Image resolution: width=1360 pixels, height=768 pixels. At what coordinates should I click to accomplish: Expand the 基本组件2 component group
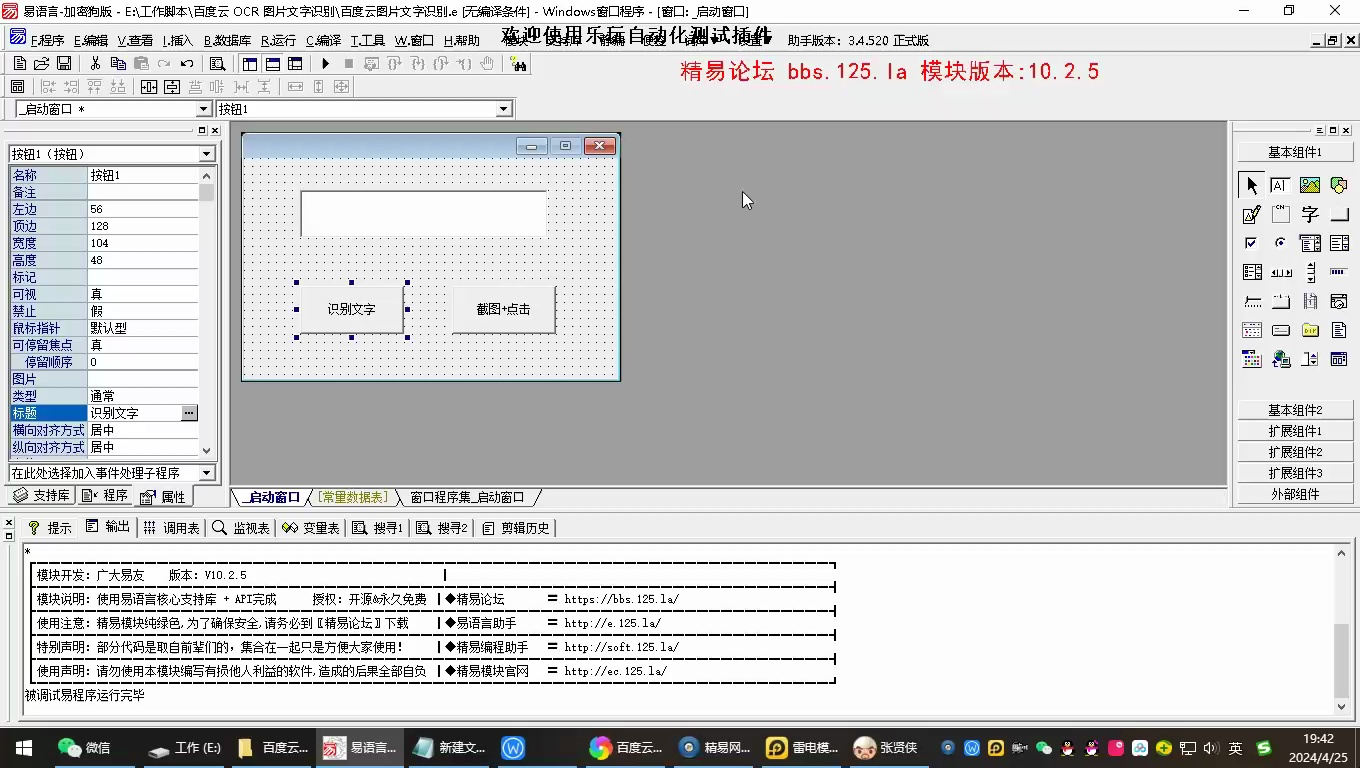1295,410
